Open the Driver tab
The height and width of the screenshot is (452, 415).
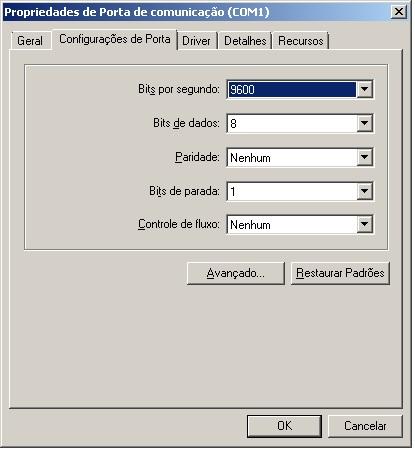[196, 41]
